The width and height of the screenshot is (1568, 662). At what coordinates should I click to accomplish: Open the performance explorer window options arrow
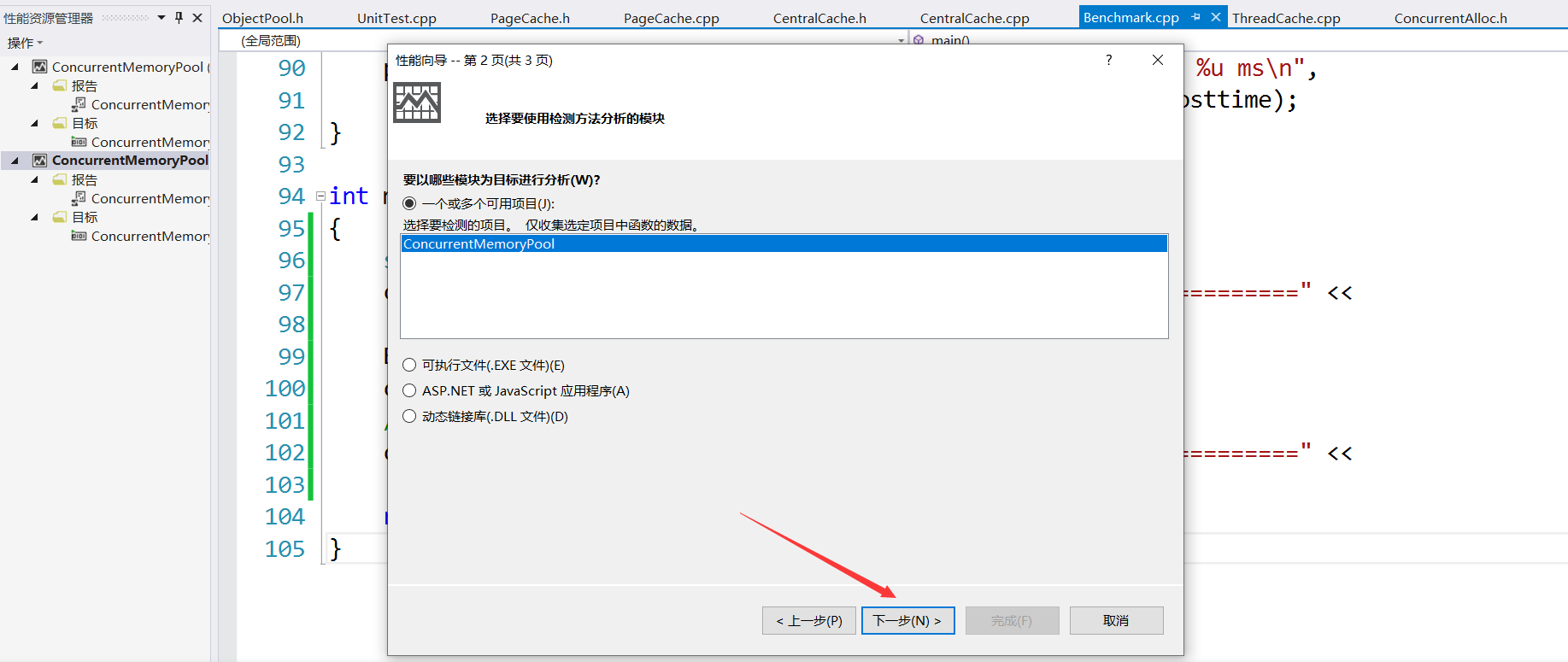coord(161,17)
